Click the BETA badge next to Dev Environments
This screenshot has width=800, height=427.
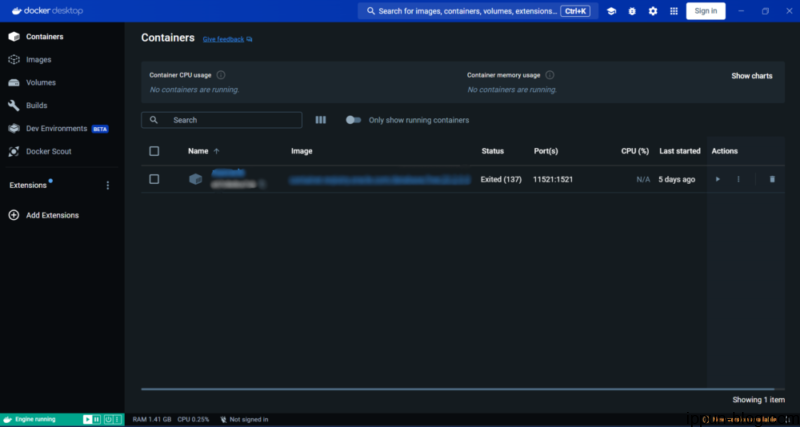point(100,129)
